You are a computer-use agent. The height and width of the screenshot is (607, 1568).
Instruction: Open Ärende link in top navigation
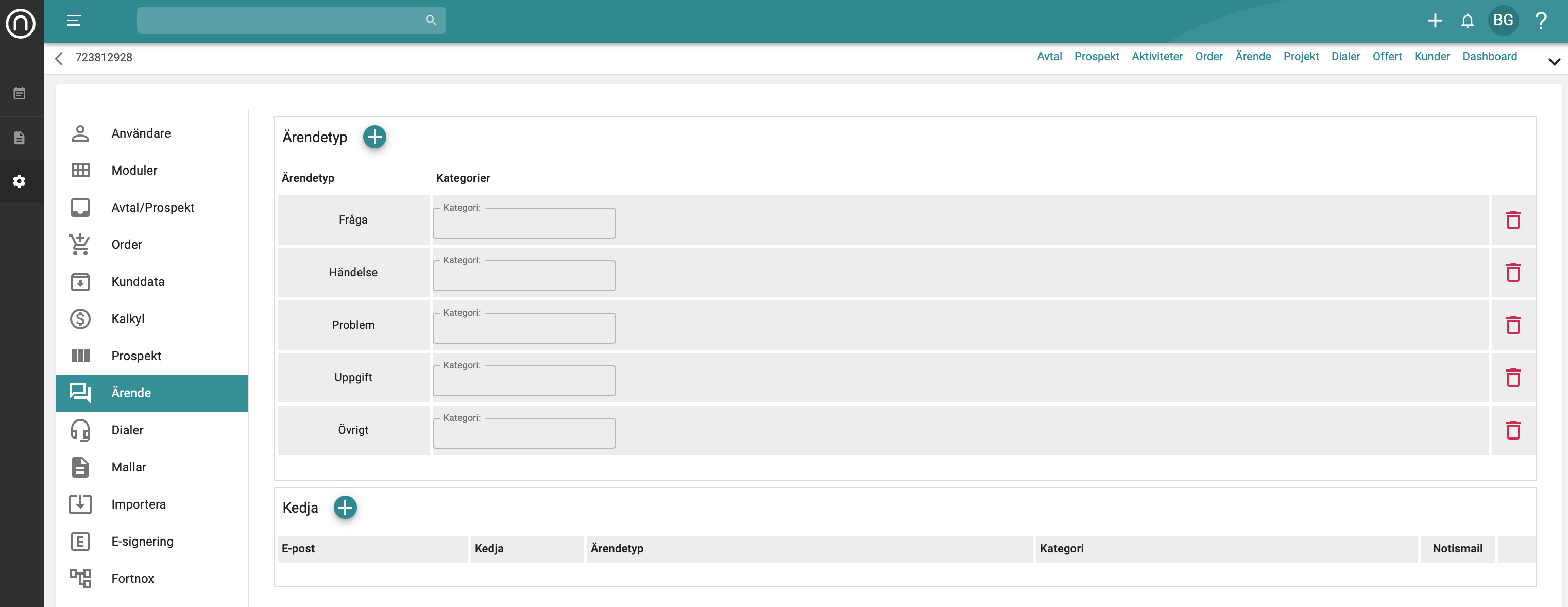[x=1253, y=57]
